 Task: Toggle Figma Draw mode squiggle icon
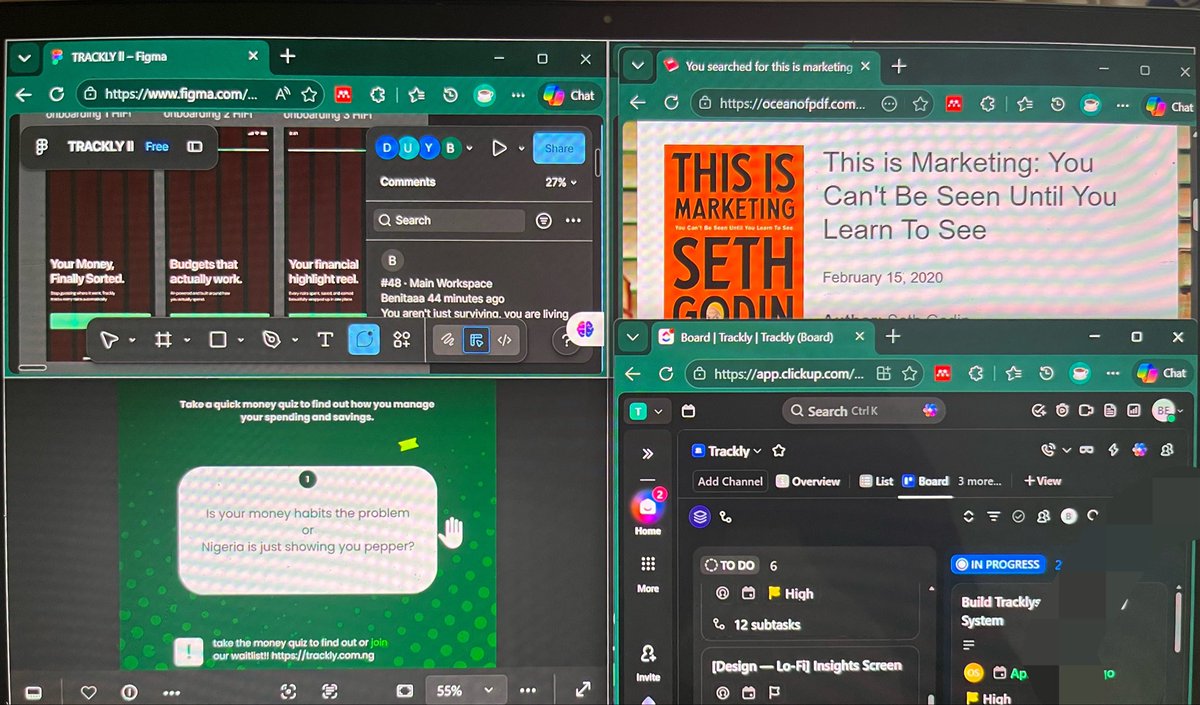click(x=449, y=340)
